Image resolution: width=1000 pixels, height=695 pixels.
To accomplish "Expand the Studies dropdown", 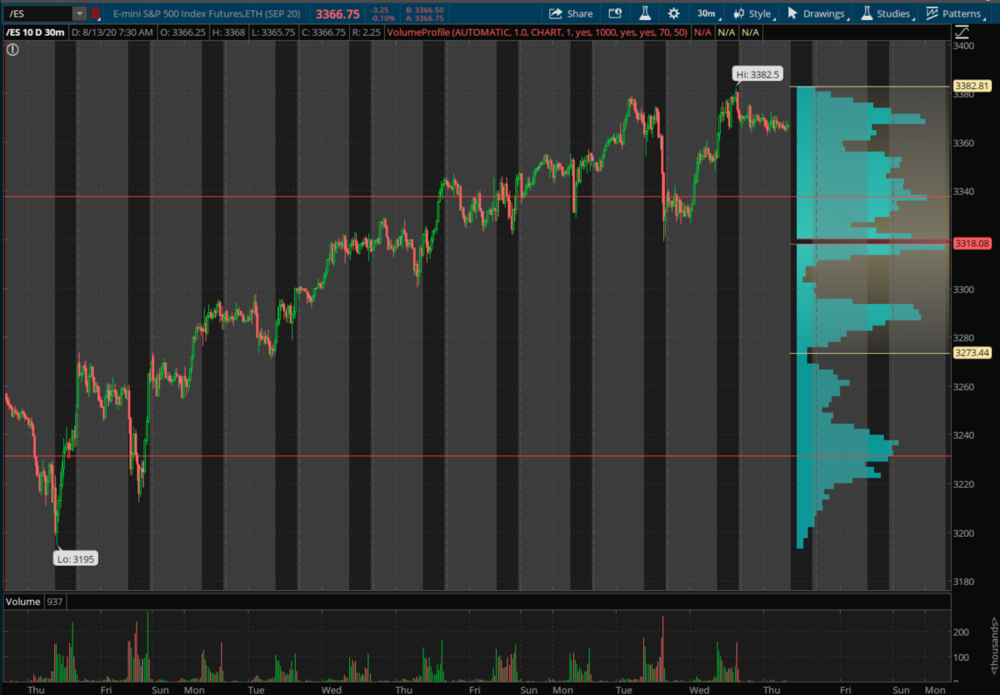I will (885, 14).
